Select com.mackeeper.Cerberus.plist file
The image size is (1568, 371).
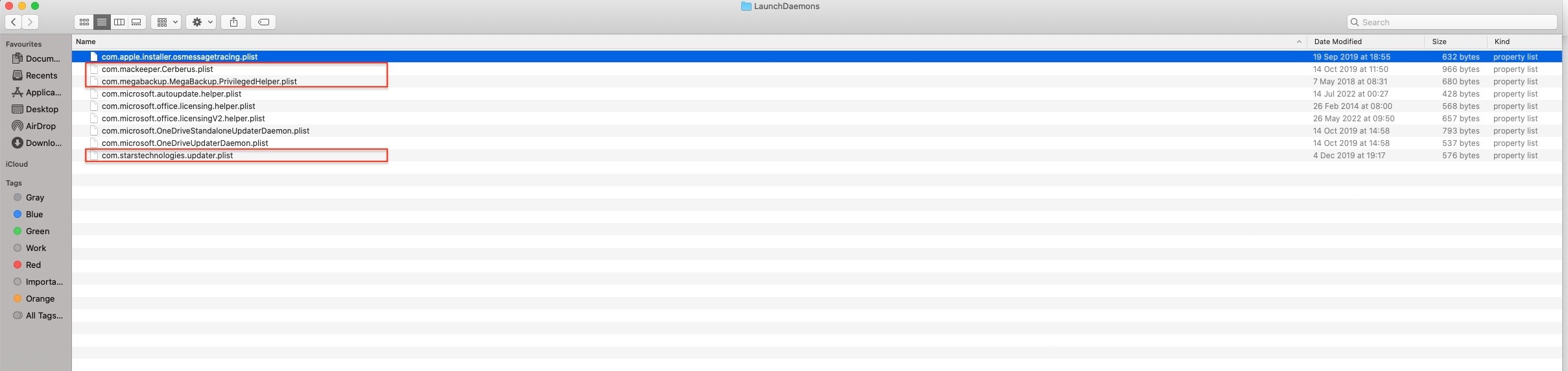coord(816,69)
